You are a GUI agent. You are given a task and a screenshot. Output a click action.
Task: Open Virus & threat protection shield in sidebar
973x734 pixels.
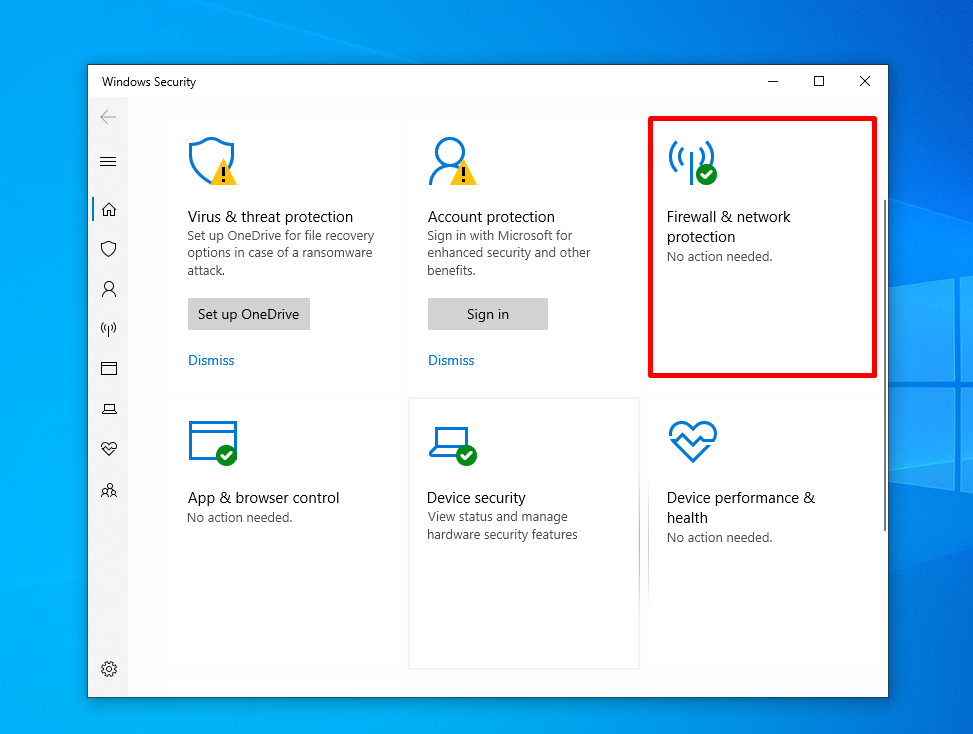tap(109, 249)
